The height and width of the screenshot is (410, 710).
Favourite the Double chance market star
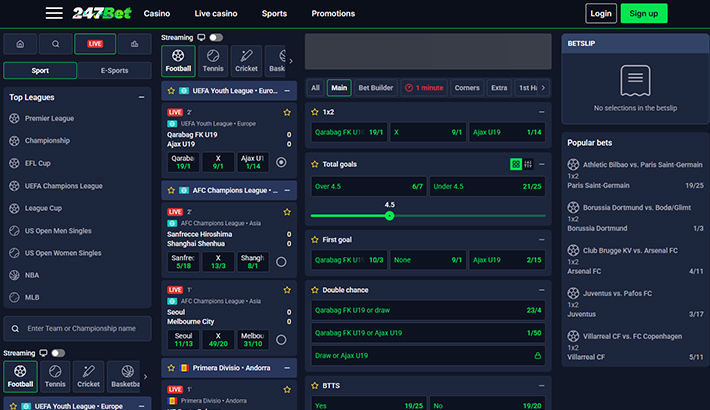(x=315, y=290)
